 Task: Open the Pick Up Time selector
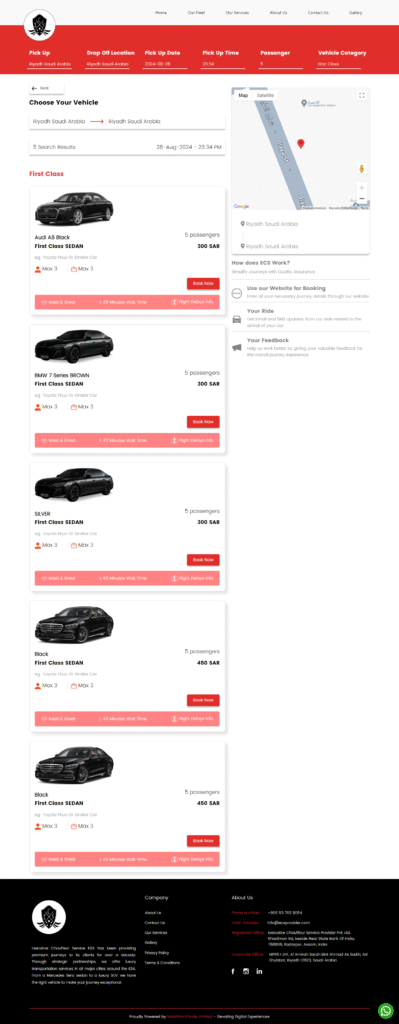tap(223, 64)
